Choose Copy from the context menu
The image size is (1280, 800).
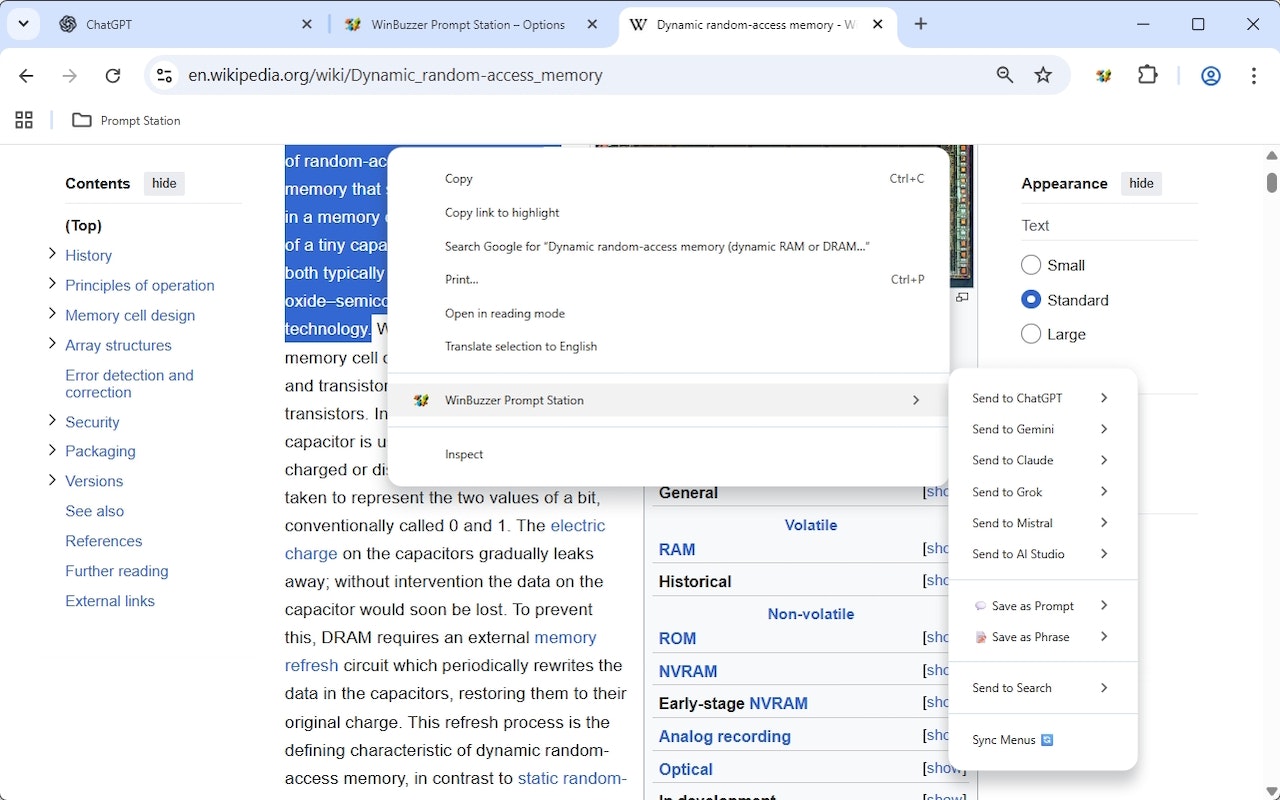(x=668, y=179)
